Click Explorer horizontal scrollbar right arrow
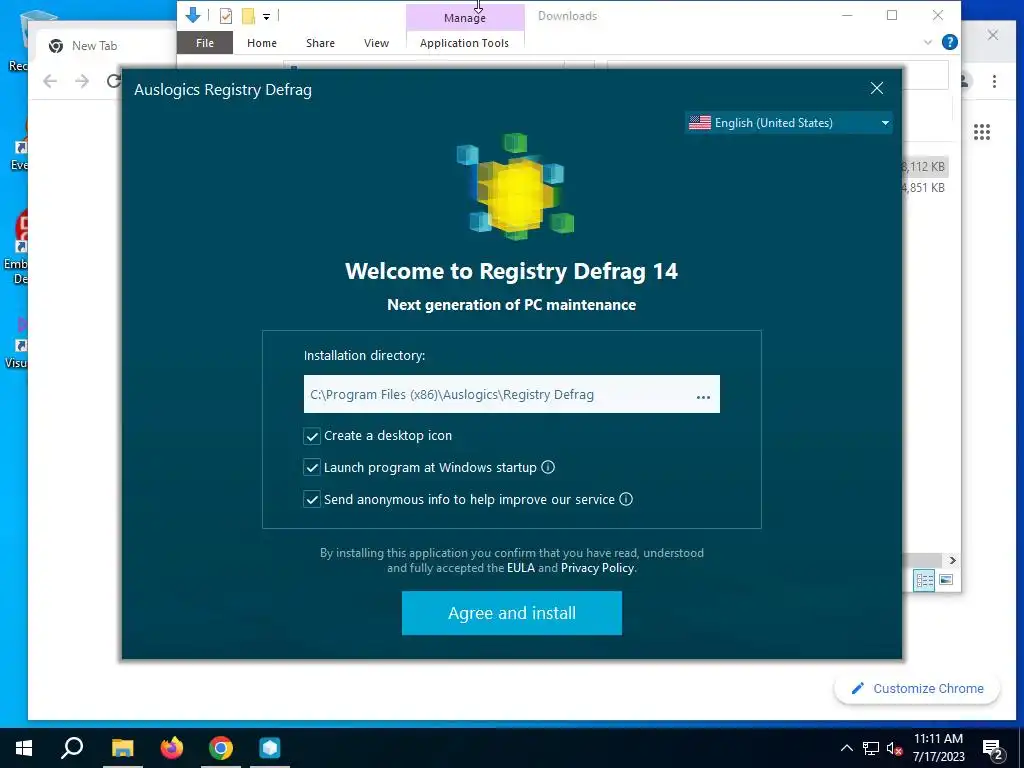The height and width of the screenshot is (768, 1024). point(952,560)
